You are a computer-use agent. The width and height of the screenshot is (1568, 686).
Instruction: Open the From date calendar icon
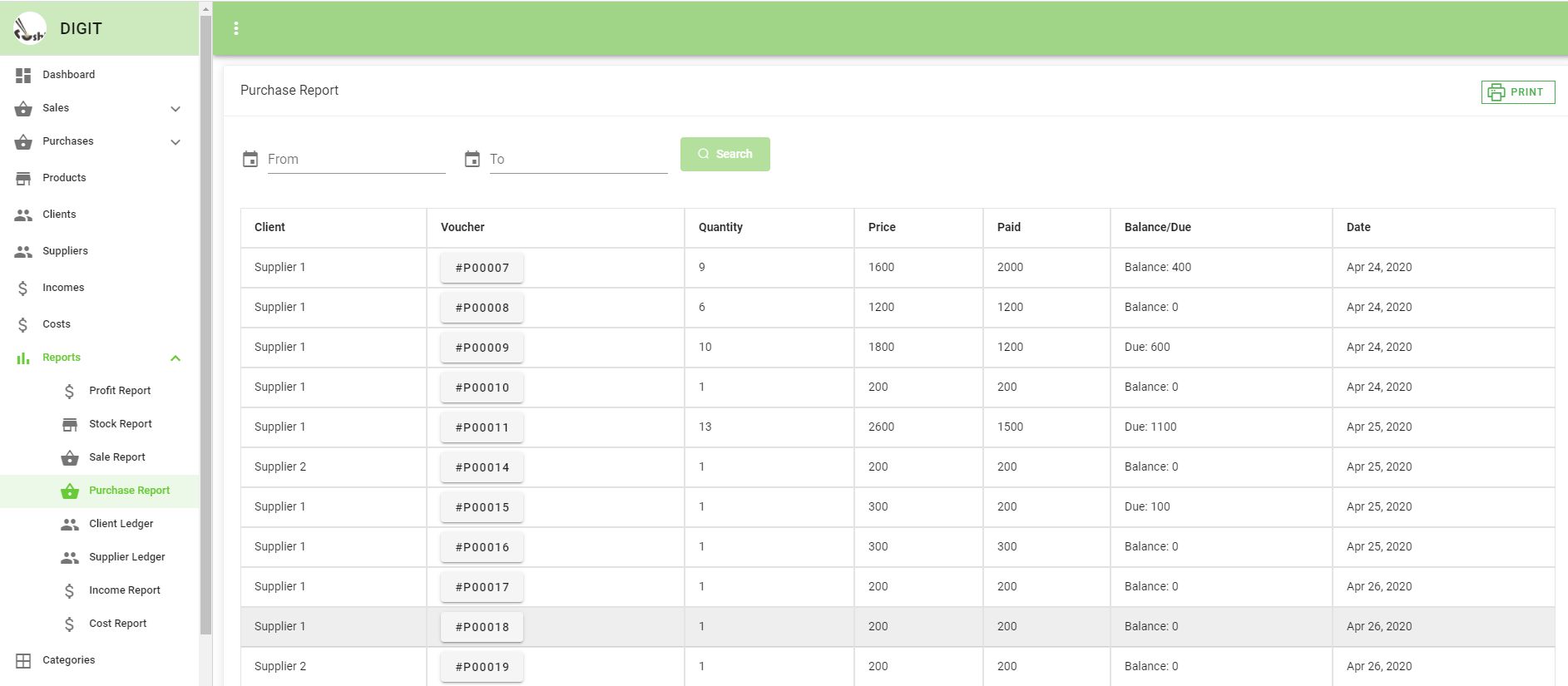click(250, 159)
